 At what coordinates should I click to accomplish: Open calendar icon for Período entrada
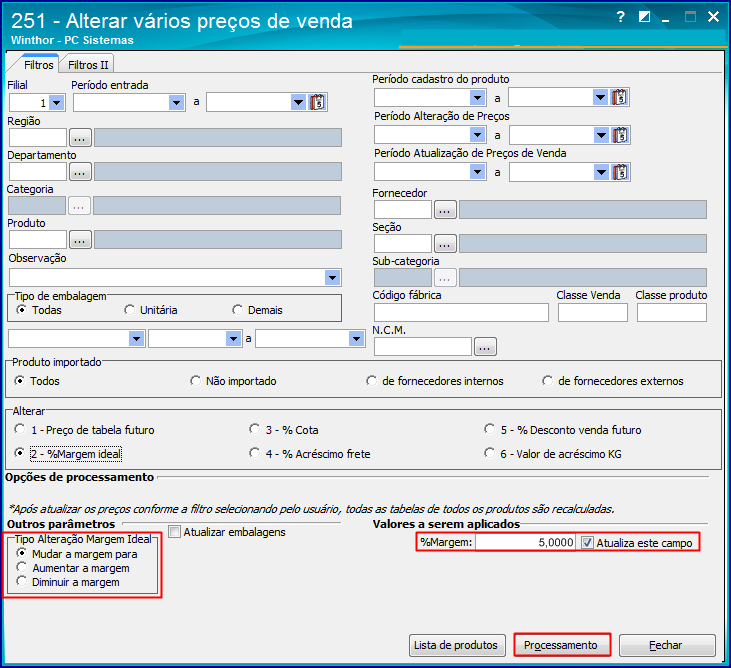(x=317, y=102)
